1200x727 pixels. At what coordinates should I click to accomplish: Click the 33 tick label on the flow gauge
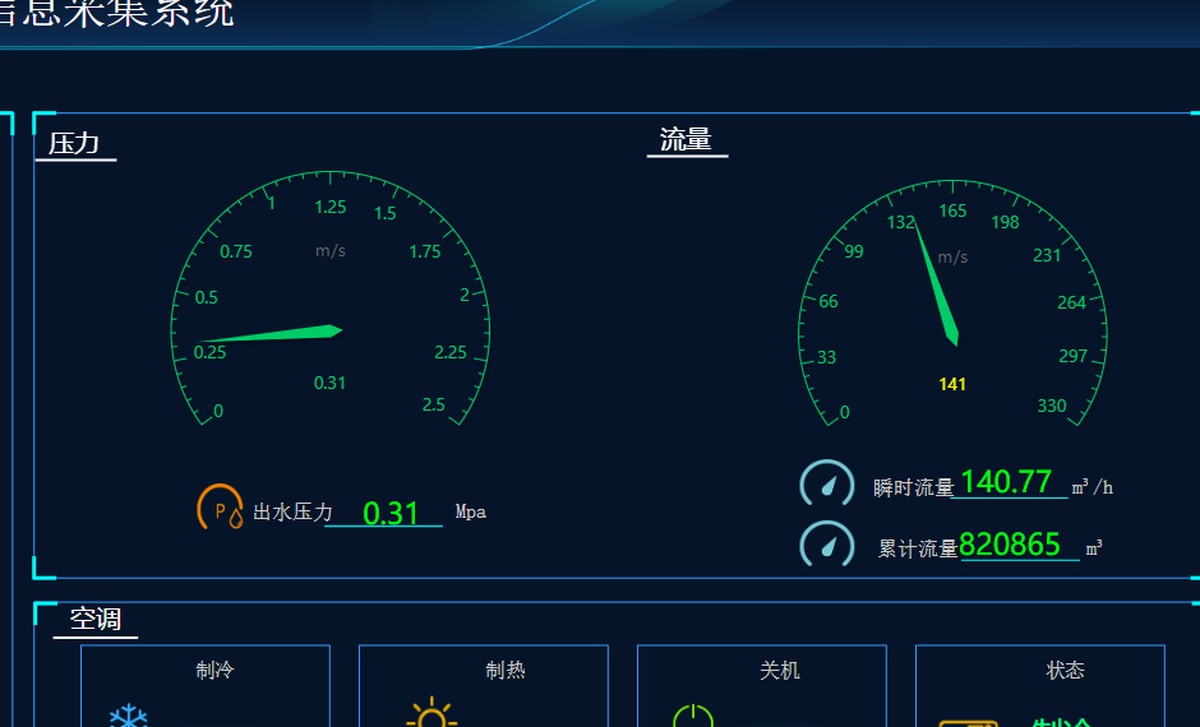[827, 357]
